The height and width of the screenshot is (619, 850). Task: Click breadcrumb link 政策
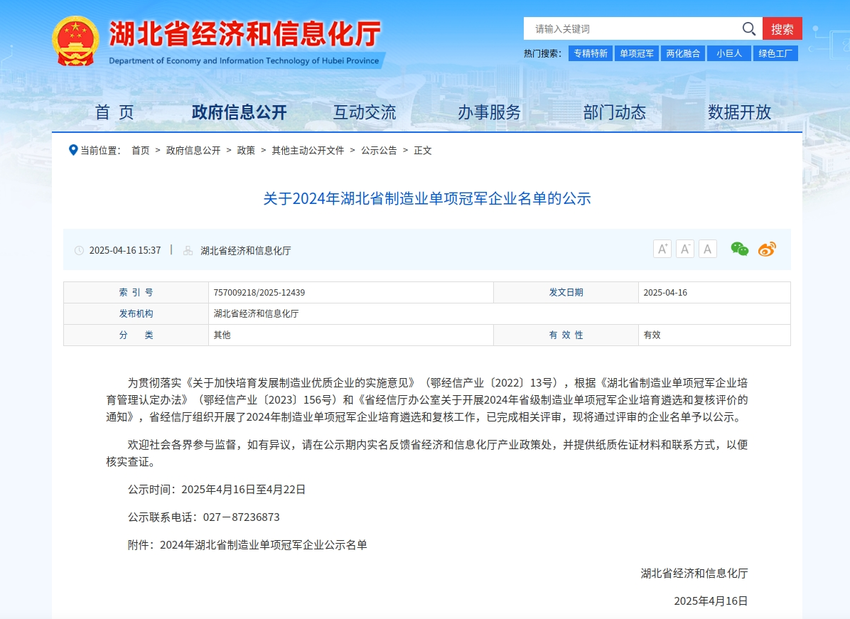246,151
